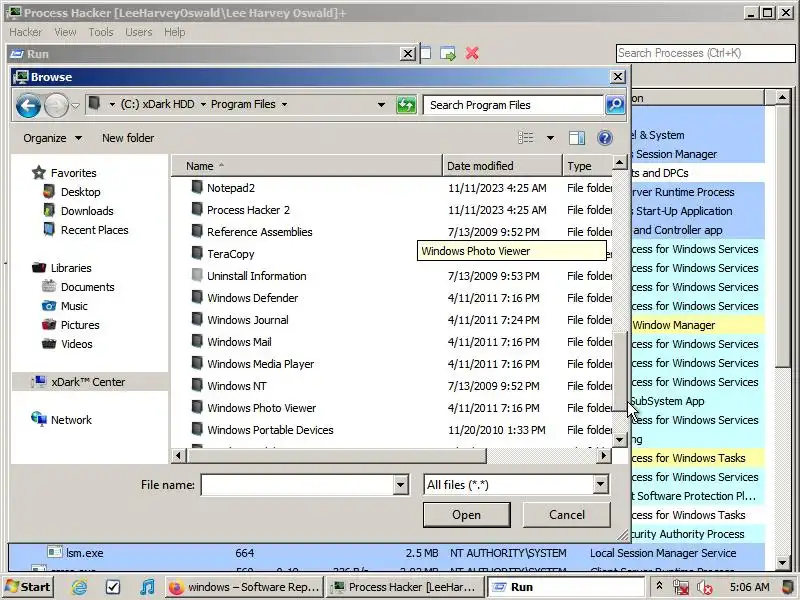This screenshot has width=800, height=600.
Task: Click the green arrow window icon in Process Hacker toolbar
Action: (448, 53)
